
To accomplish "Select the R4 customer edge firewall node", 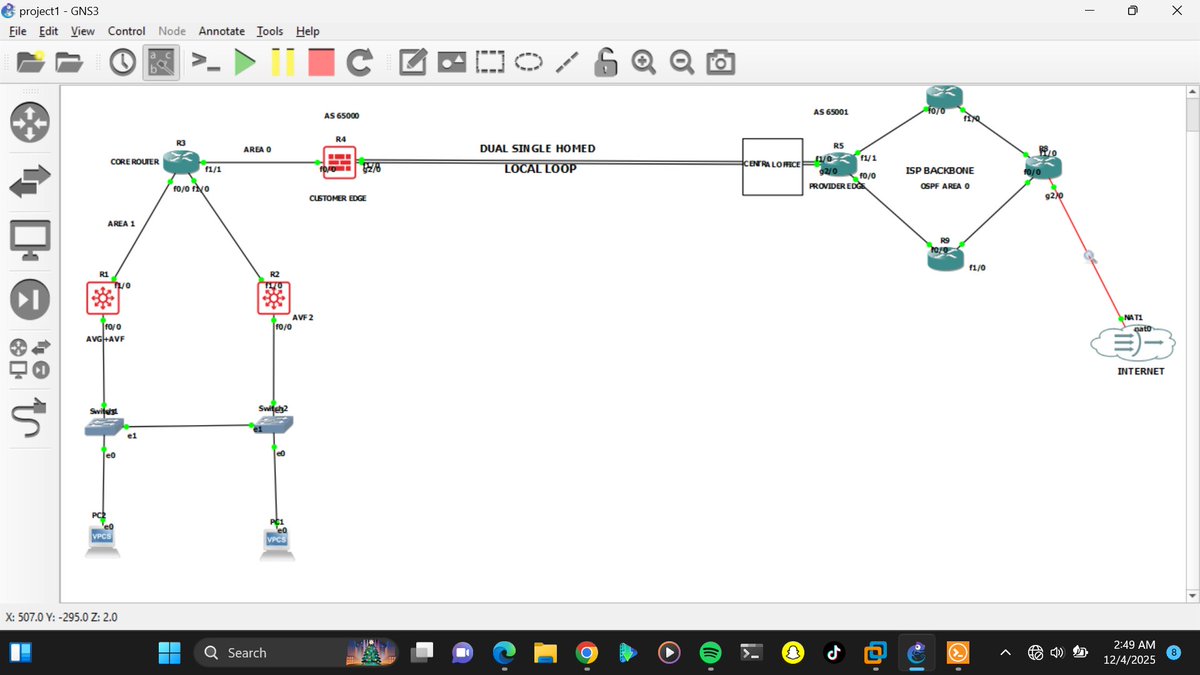I will [340, 163].
